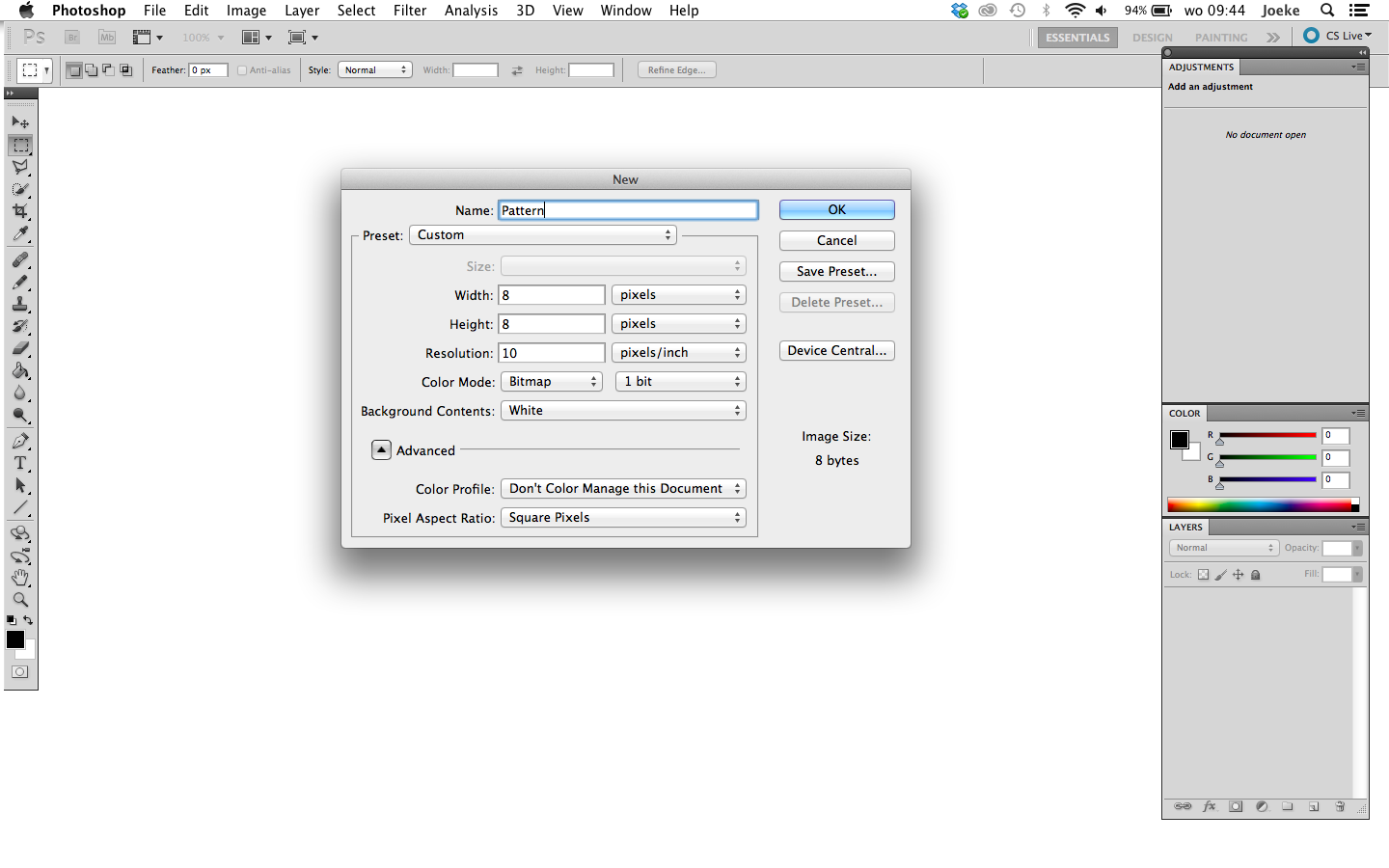Select the Crop tool
The width and height of the screenshot is (1389, 868).
[20, 211]
